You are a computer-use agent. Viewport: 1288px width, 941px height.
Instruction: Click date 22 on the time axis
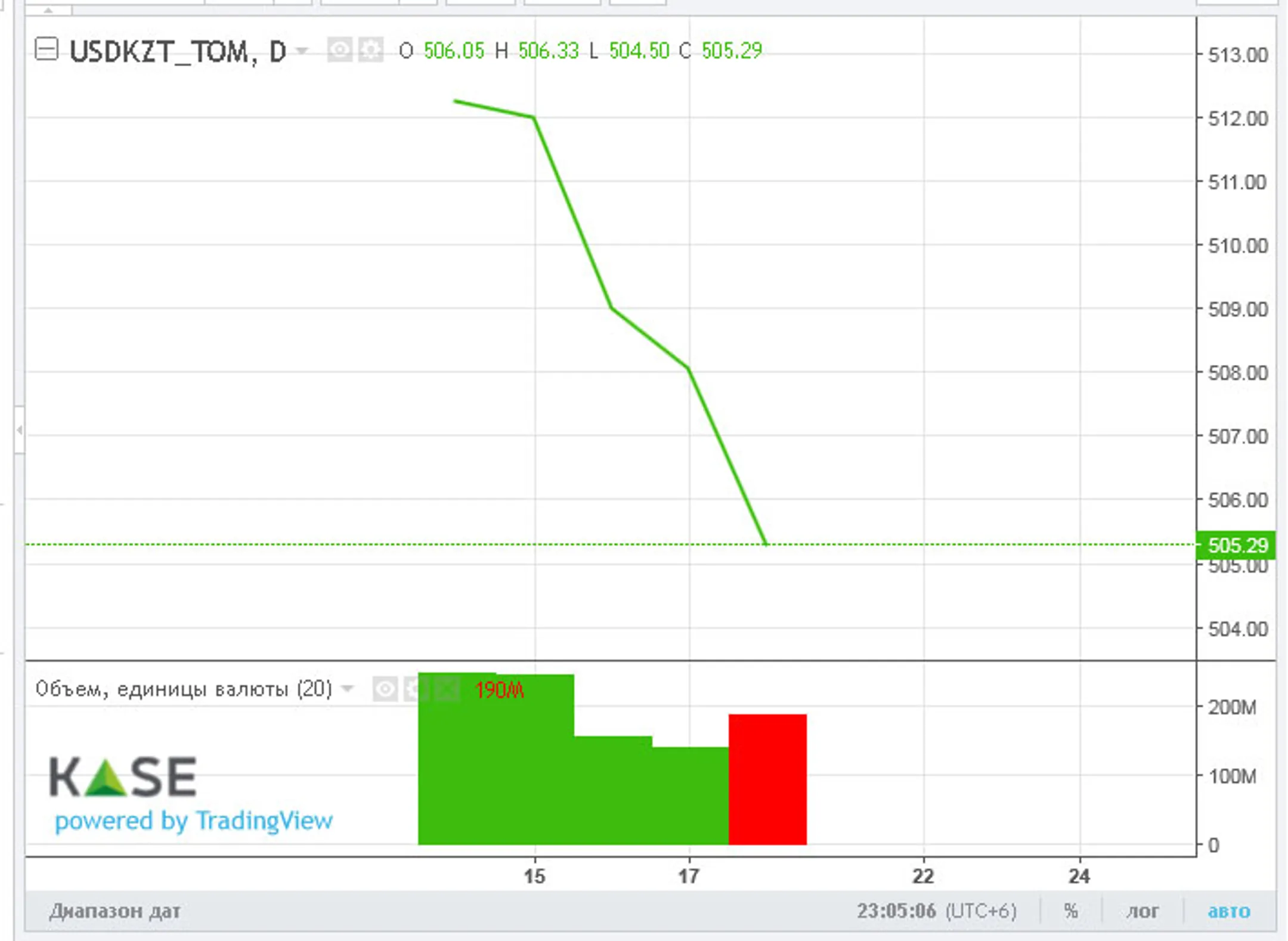(x=923, y=876)
